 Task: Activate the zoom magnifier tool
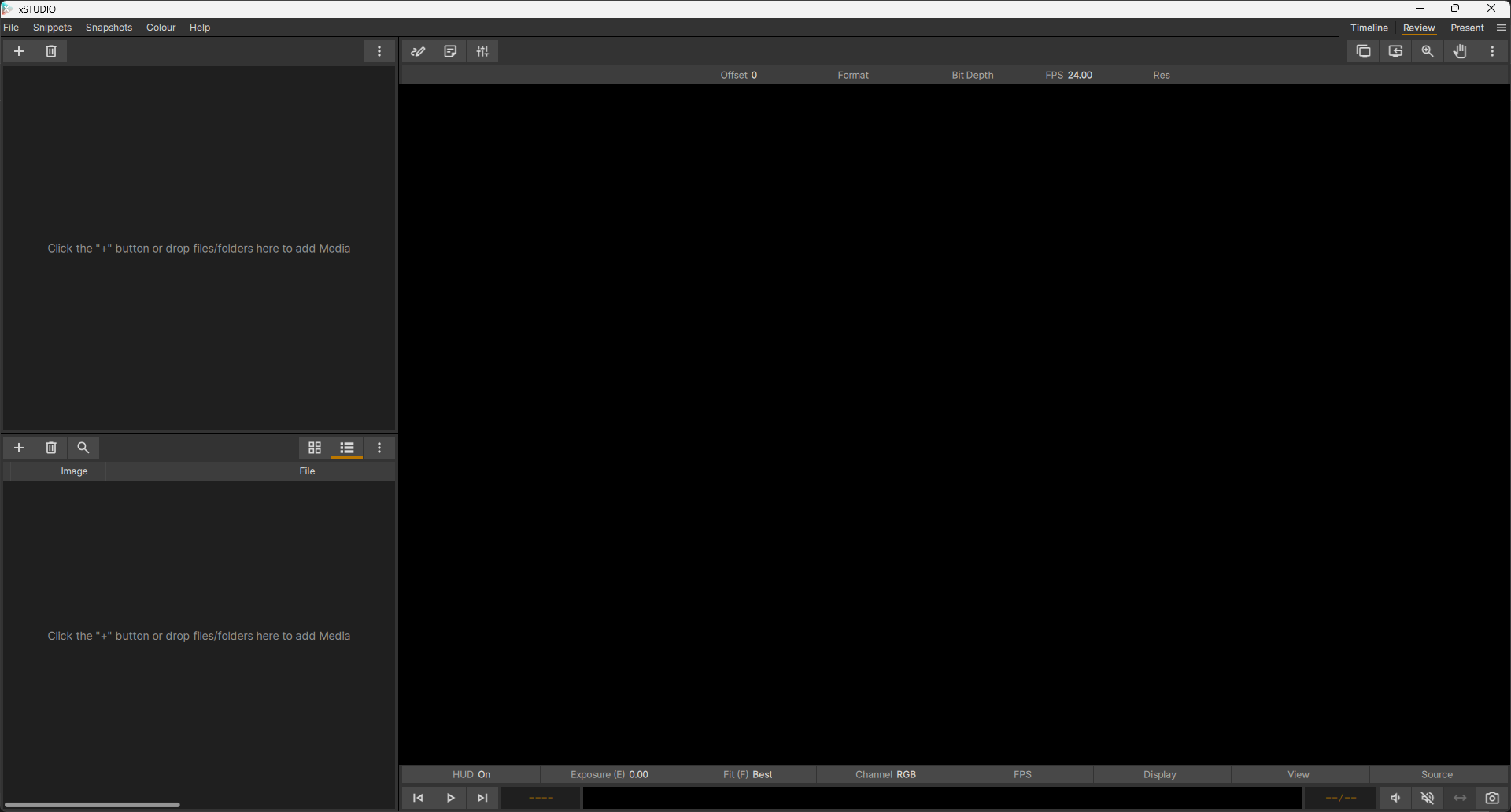coord(1428,51)
